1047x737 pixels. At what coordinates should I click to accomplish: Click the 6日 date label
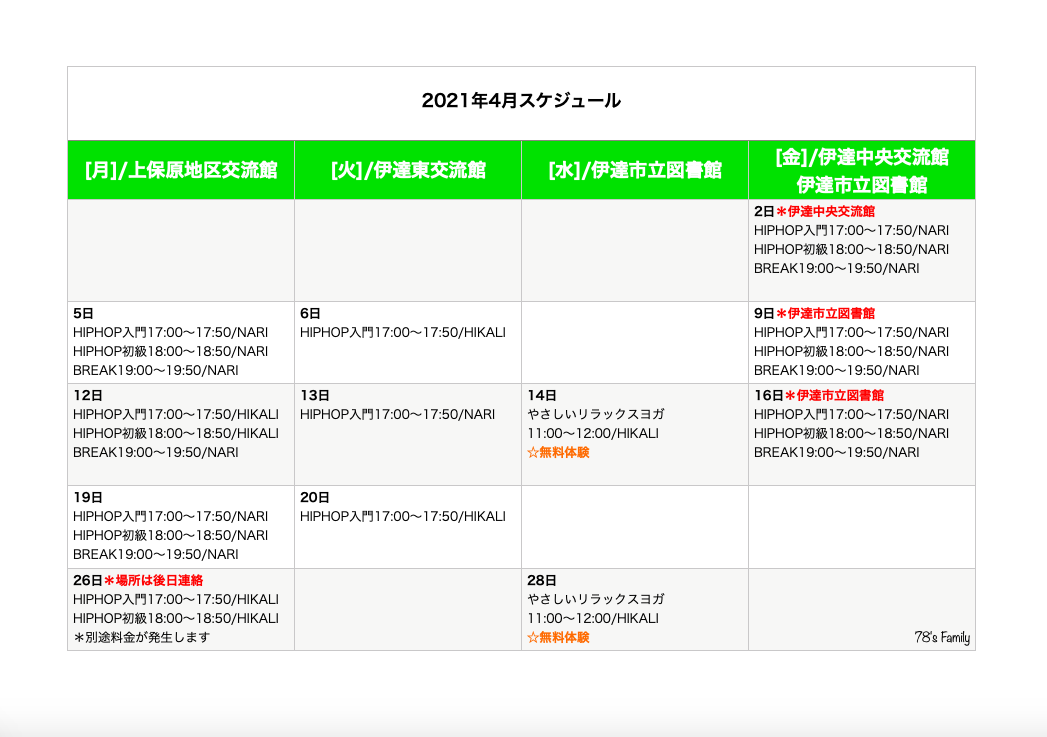(310, 314)
